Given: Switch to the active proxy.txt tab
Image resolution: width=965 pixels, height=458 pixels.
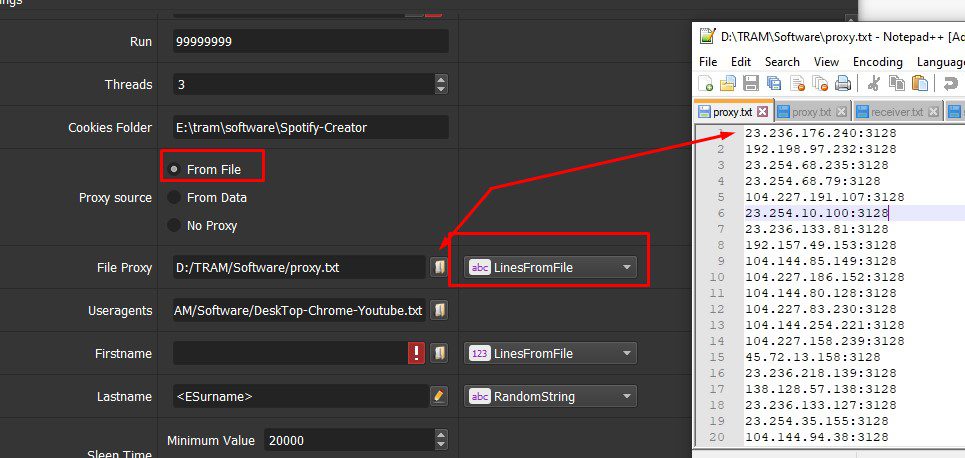Looking at the screenshot, I should click(x=732, y=112).
